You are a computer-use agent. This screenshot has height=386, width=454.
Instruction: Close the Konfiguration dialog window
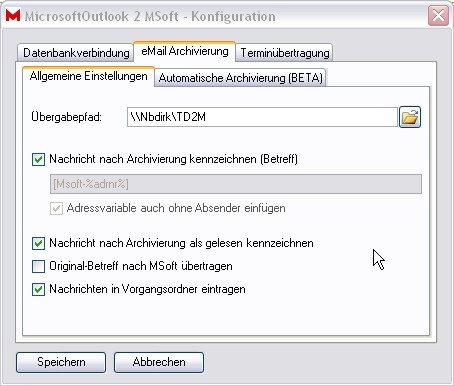(438, 15)
